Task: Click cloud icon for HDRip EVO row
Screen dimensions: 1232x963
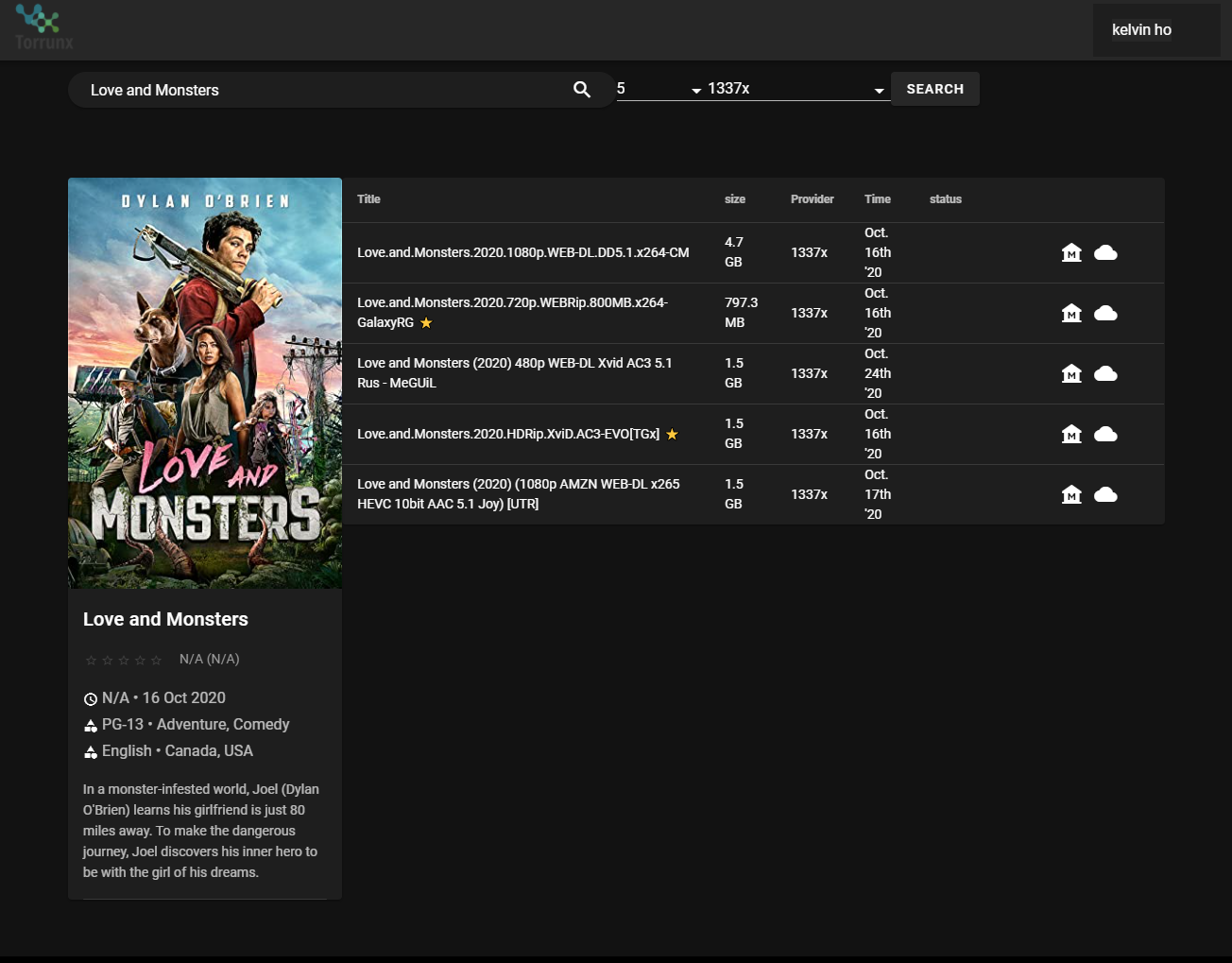Action: point(1105,434)
